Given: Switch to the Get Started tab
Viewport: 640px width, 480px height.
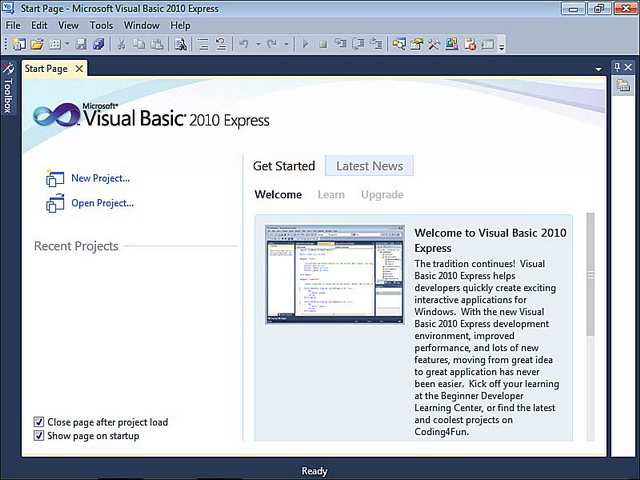Looking at the screenshot, I should pyautogui.click(x=284, y=166).
